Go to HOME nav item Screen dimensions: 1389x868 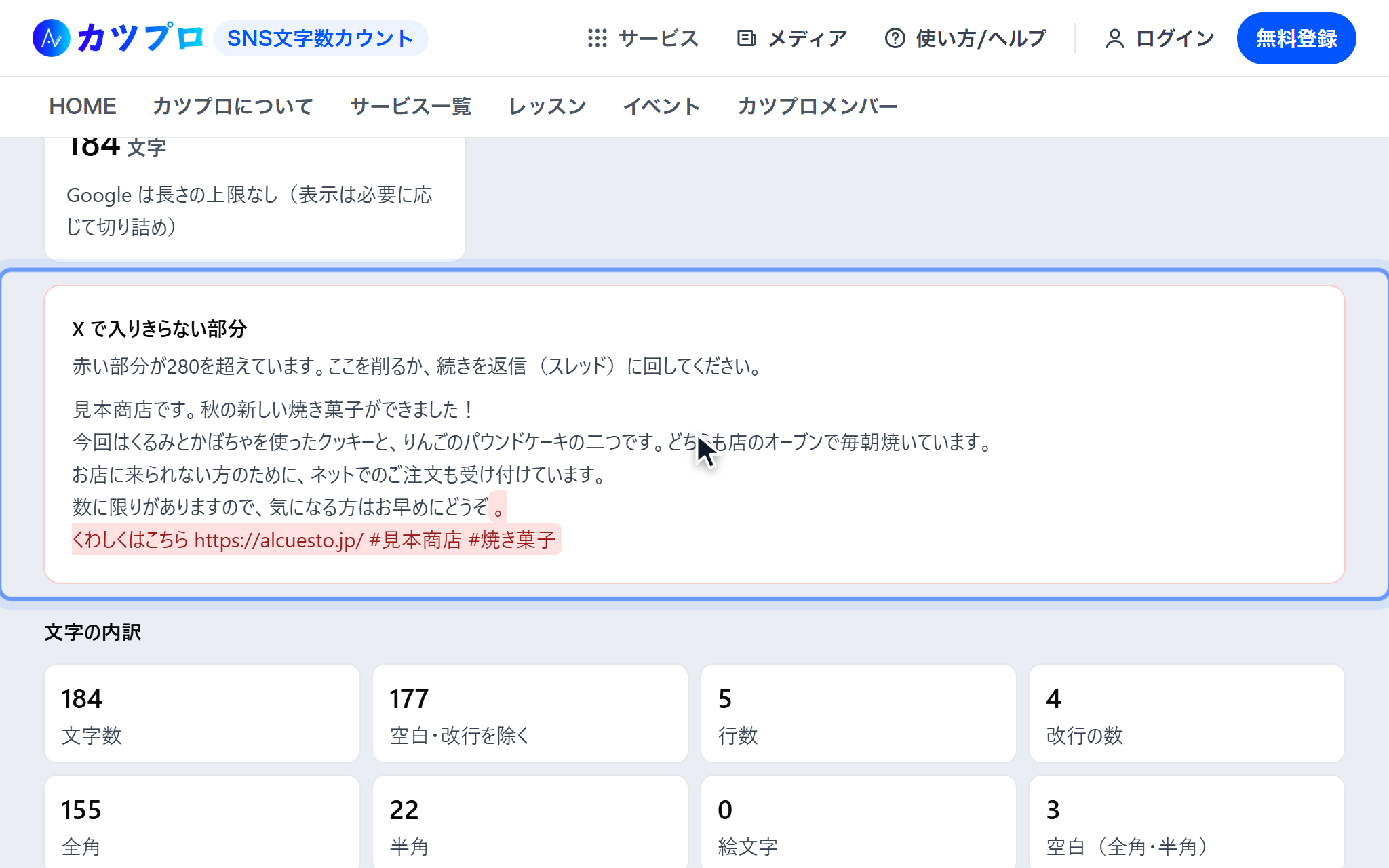83,106
